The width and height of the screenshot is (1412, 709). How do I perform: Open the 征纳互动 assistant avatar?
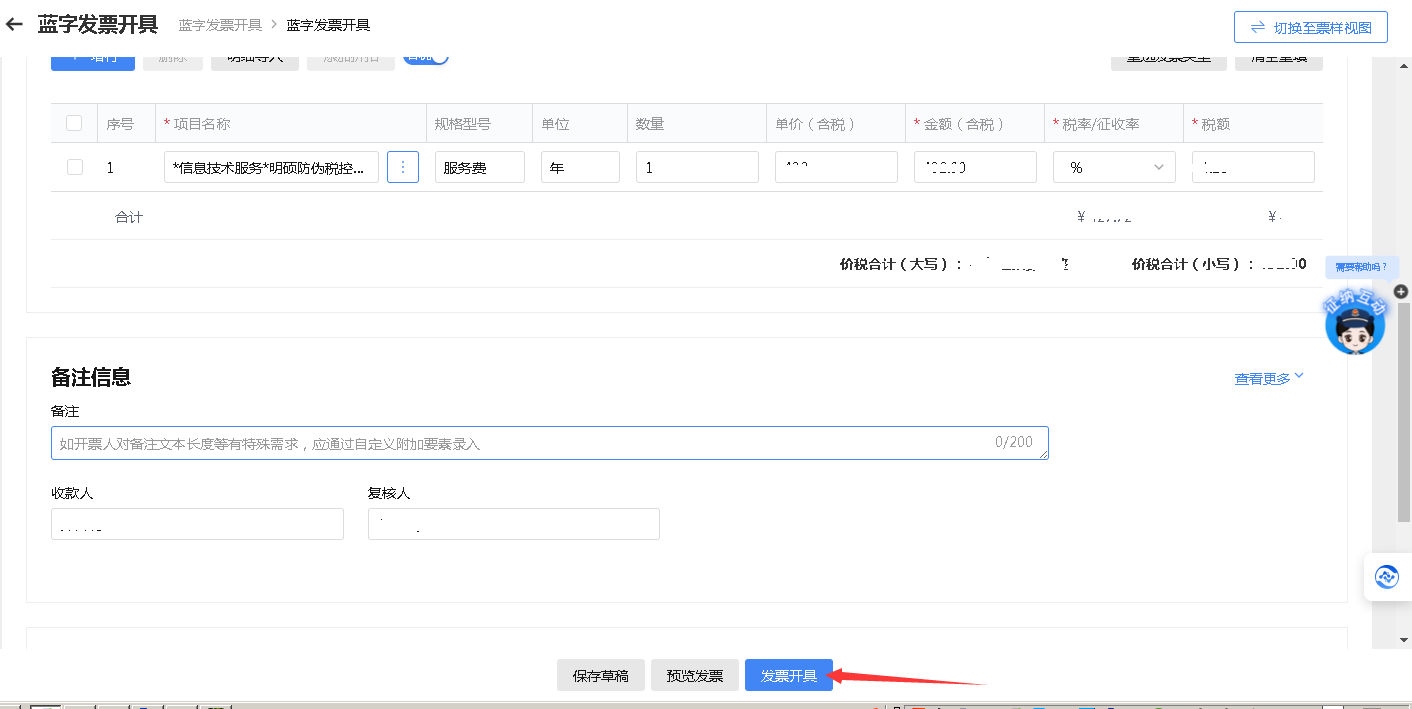tap(1355, 324)
